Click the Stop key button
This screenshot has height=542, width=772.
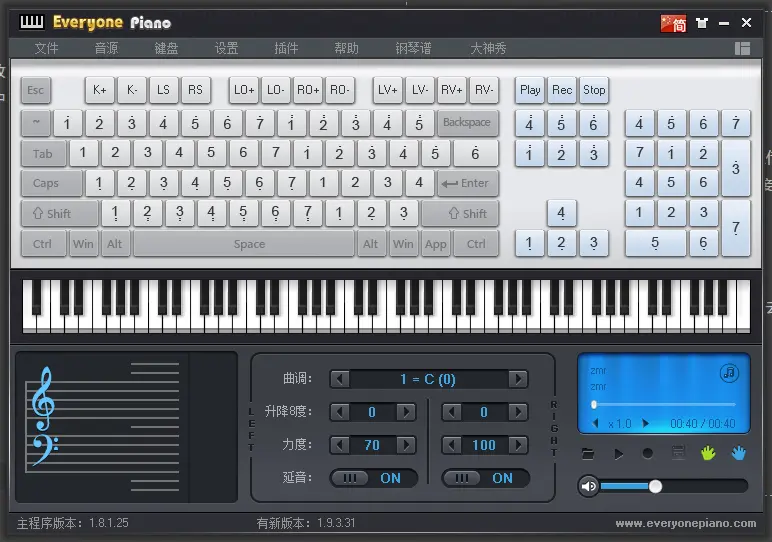pos(594,90)
